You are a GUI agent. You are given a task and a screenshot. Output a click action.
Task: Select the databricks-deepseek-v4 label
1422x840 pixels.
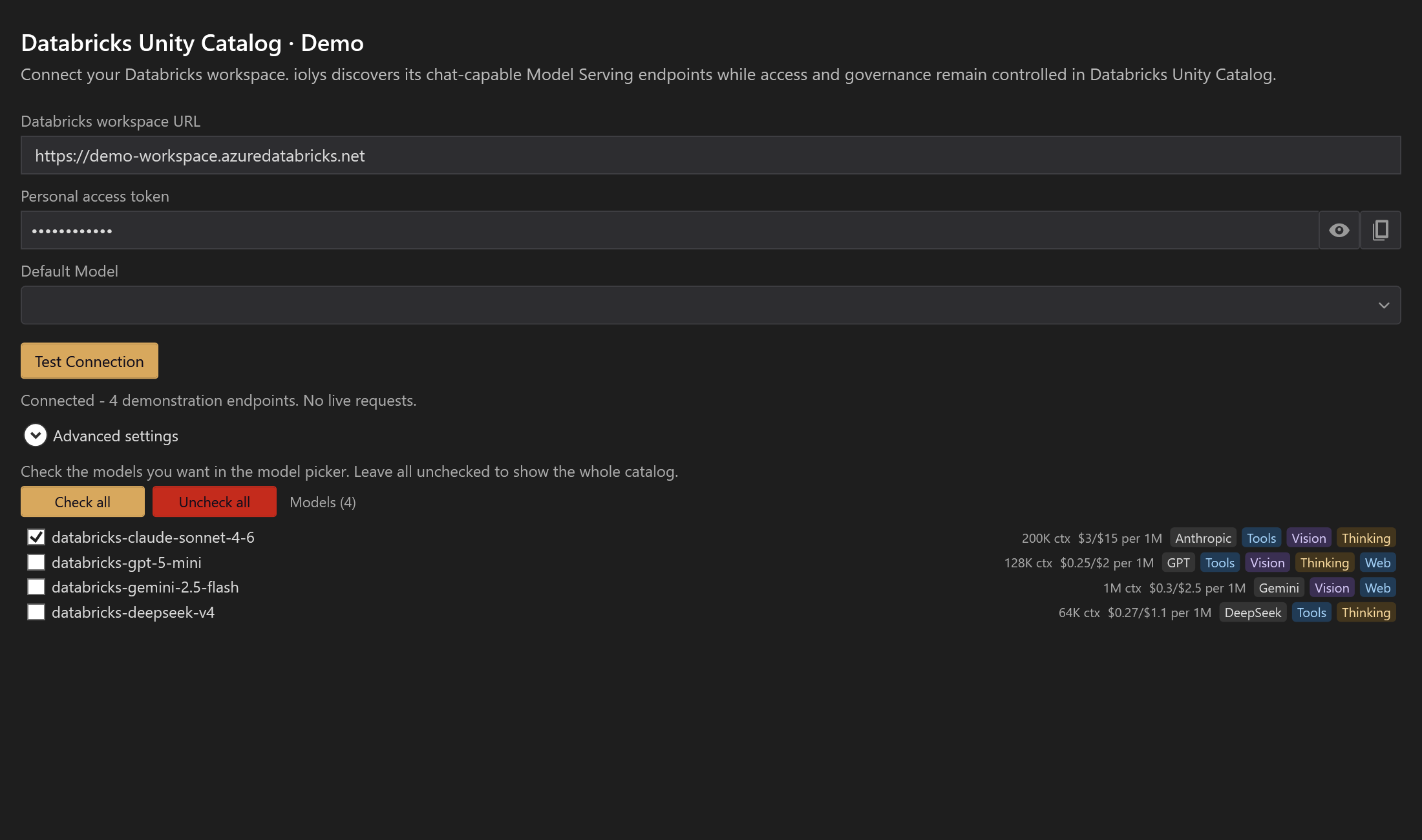point(133,612)
